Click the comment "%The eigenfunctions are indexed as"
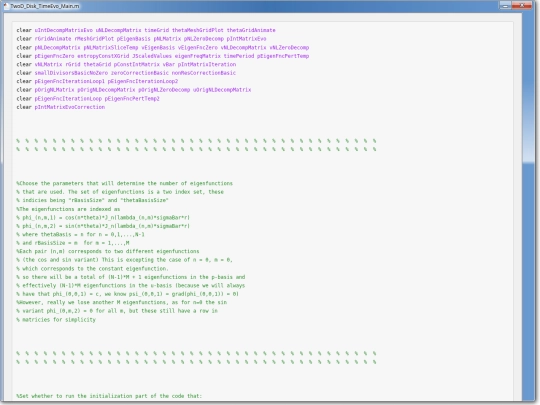540x405 pixels. click(x=68, y=209)
